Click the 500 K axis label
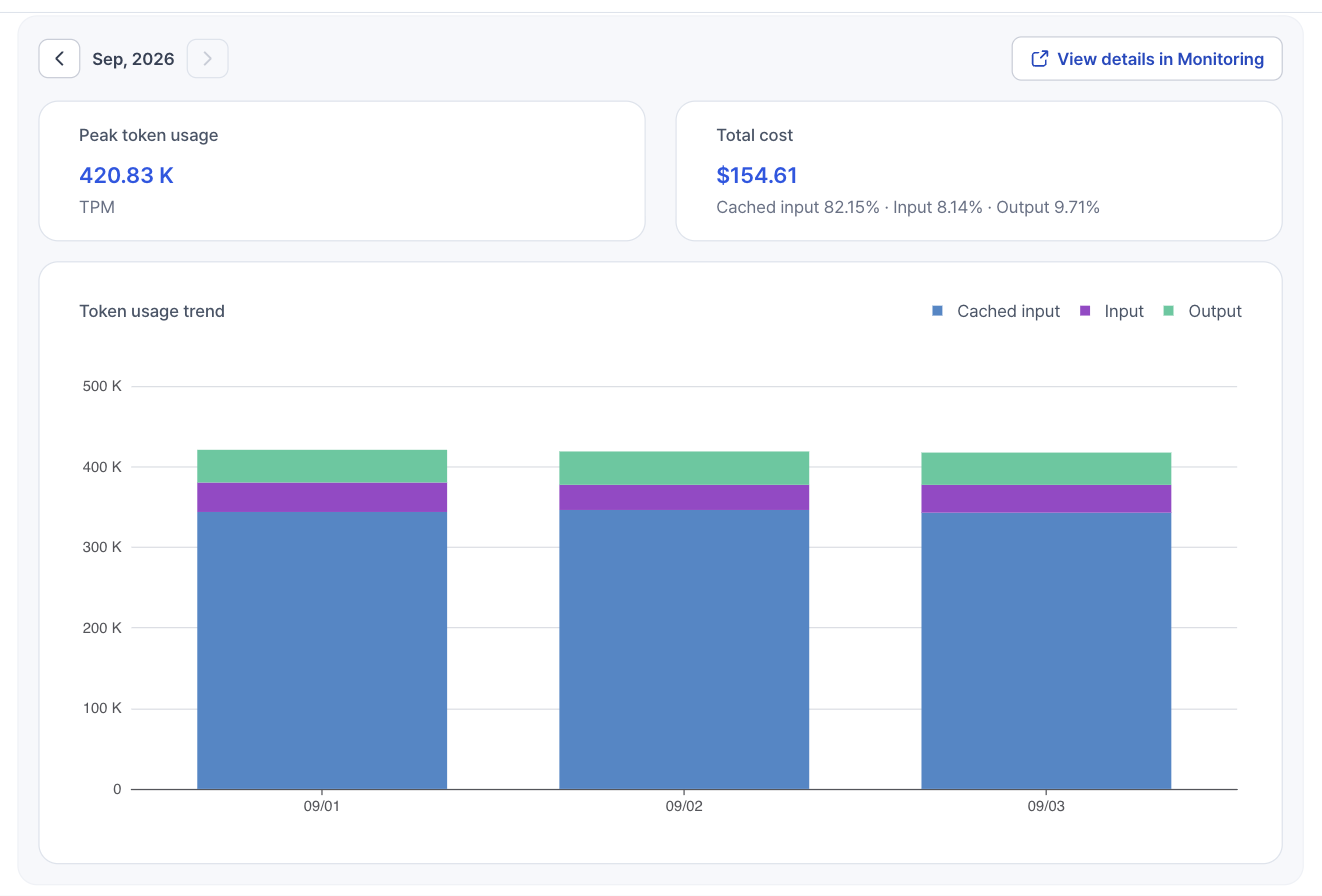Screen dimensions: 1322x896 tap(102, 386)
